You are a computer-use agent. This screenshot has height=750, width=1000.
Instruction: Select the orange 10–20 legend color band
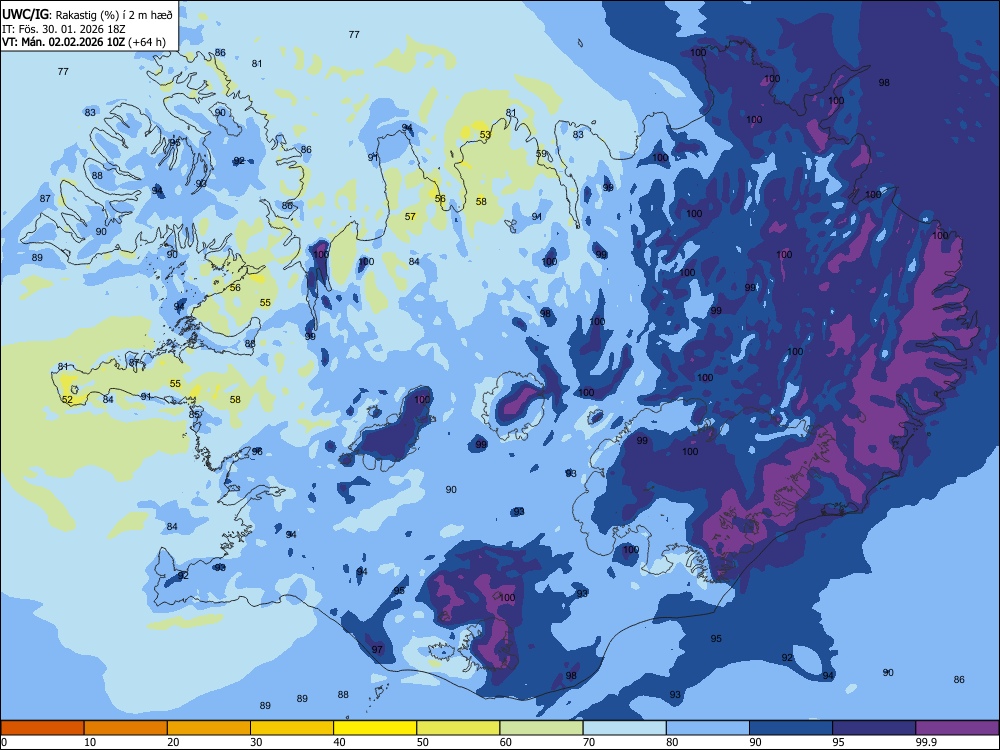tap(126, 728)
